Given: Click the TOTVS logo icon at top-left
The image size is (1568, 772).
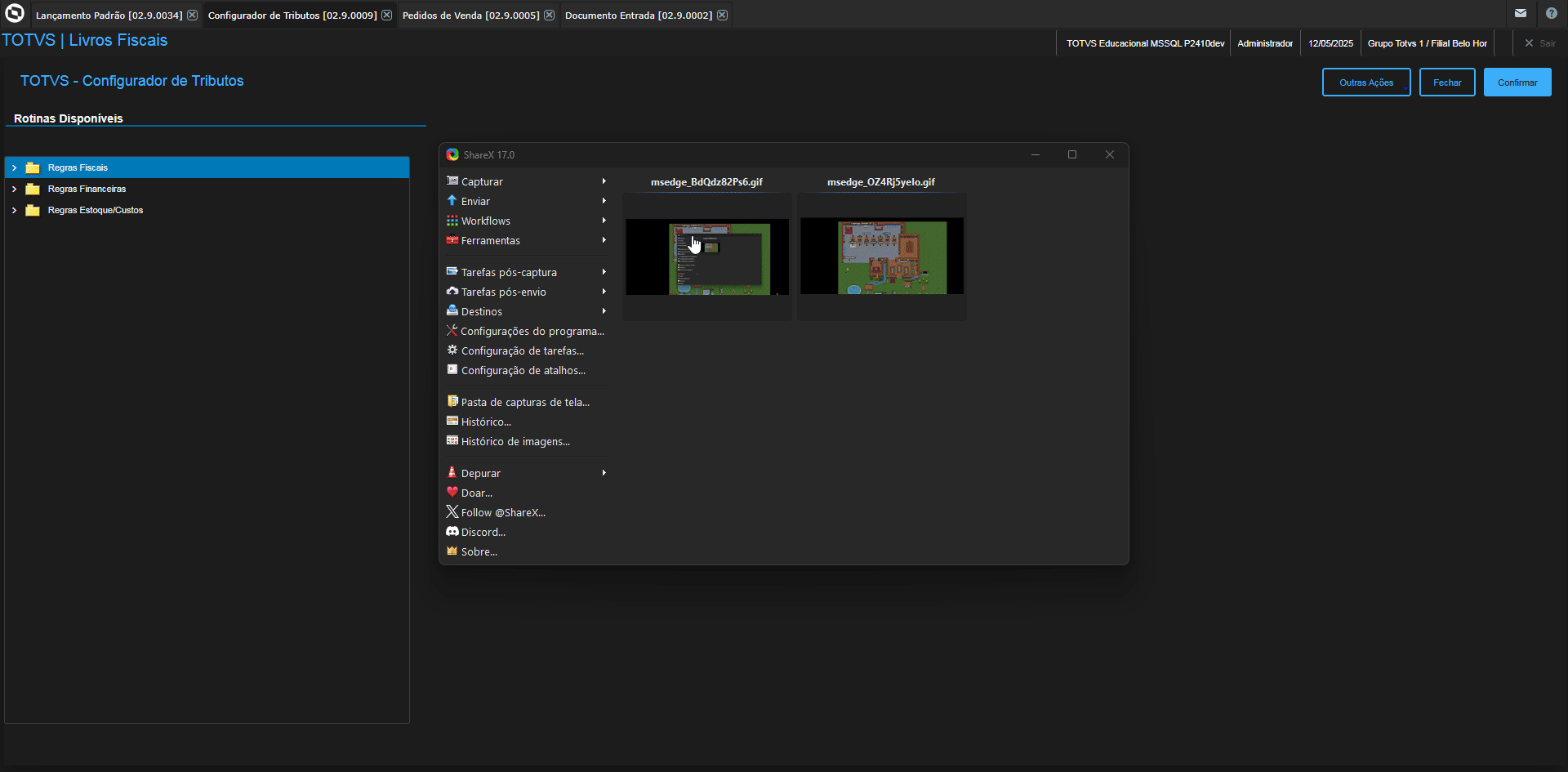Looking at the screenshot, I should click(15, 13).
